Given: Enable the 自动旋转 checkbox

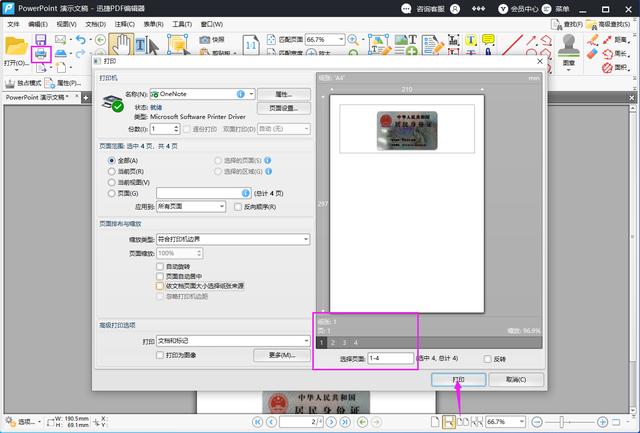Looking at the screenshot, I should (160, 266).
